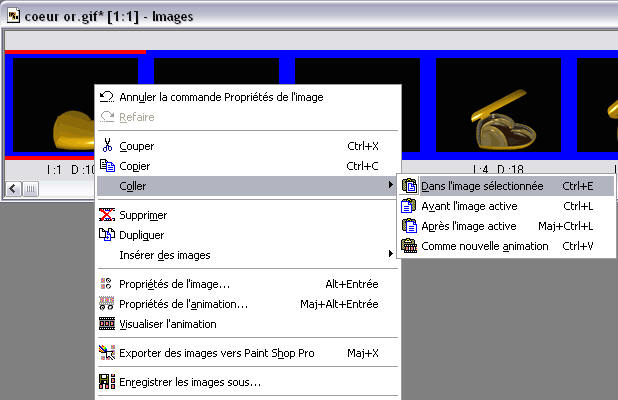Open Propriétés de l'image dialog
Screen dimensions: 618x400
pos(249,284)
